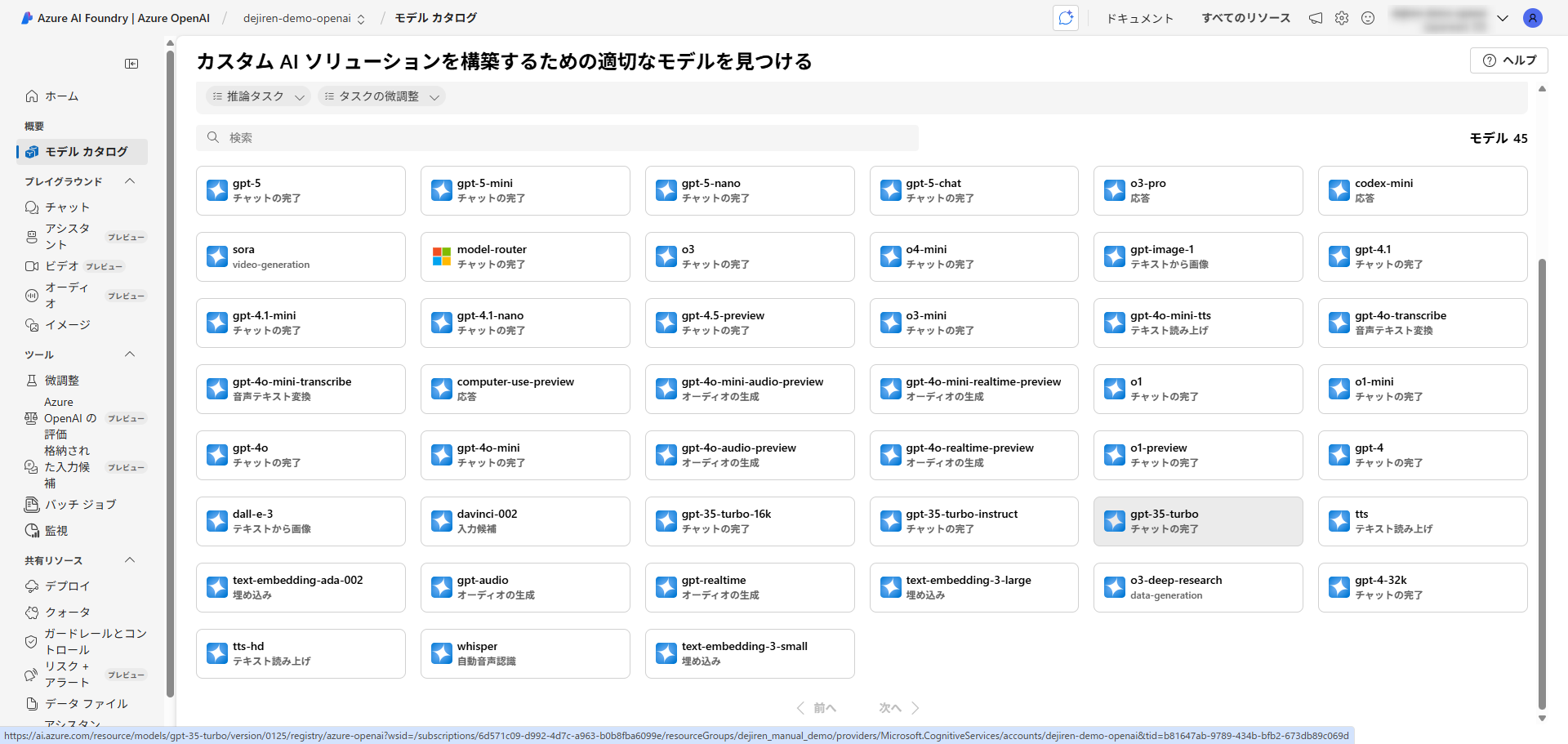Image resolution: width=1568 pixels, height=744 pixels.
Task: Click the whisper model icon
Action: point(442,653)
